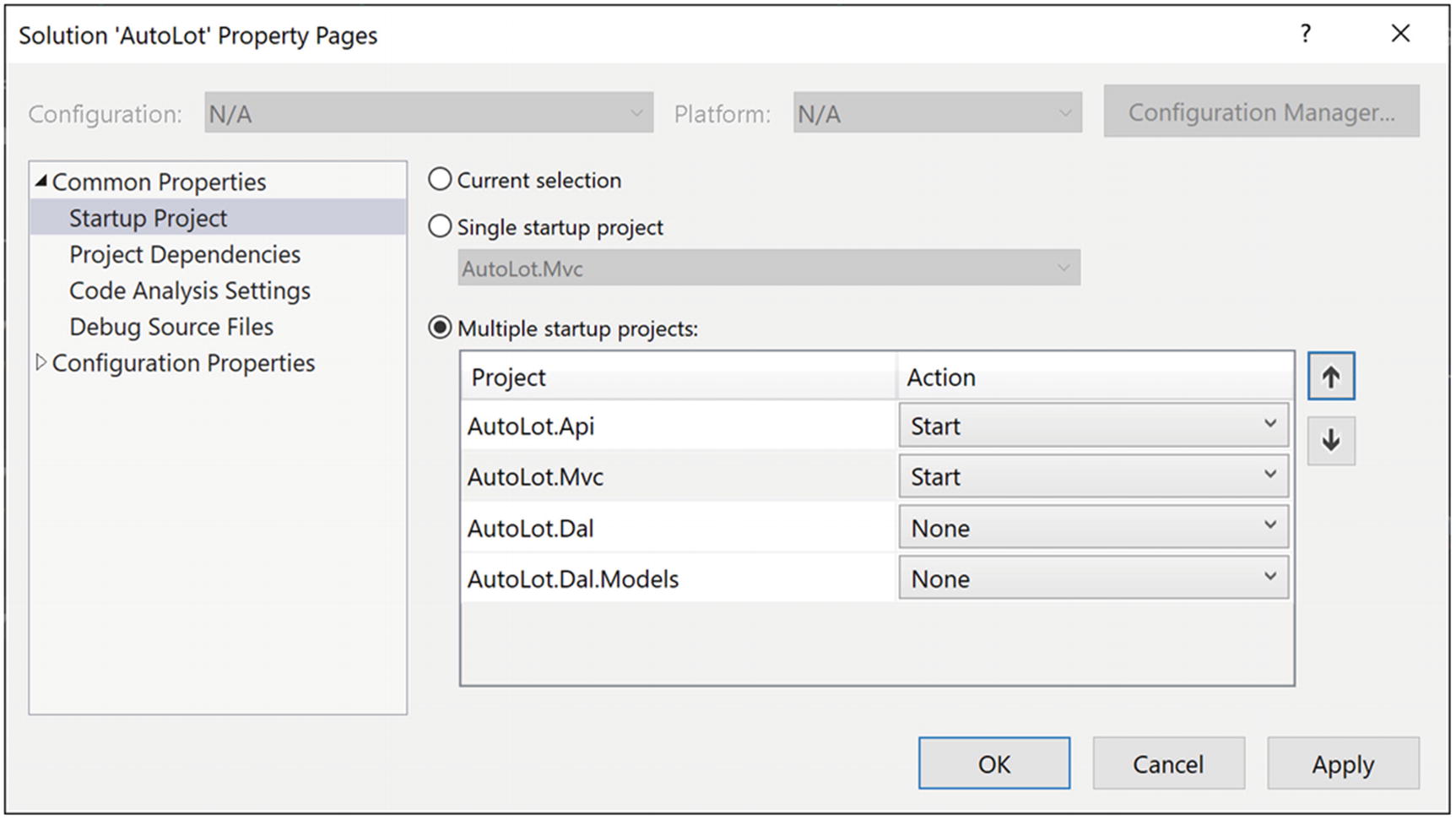Open Code Analysis Settings page
1456x820 pixels.
pos(190,291)
